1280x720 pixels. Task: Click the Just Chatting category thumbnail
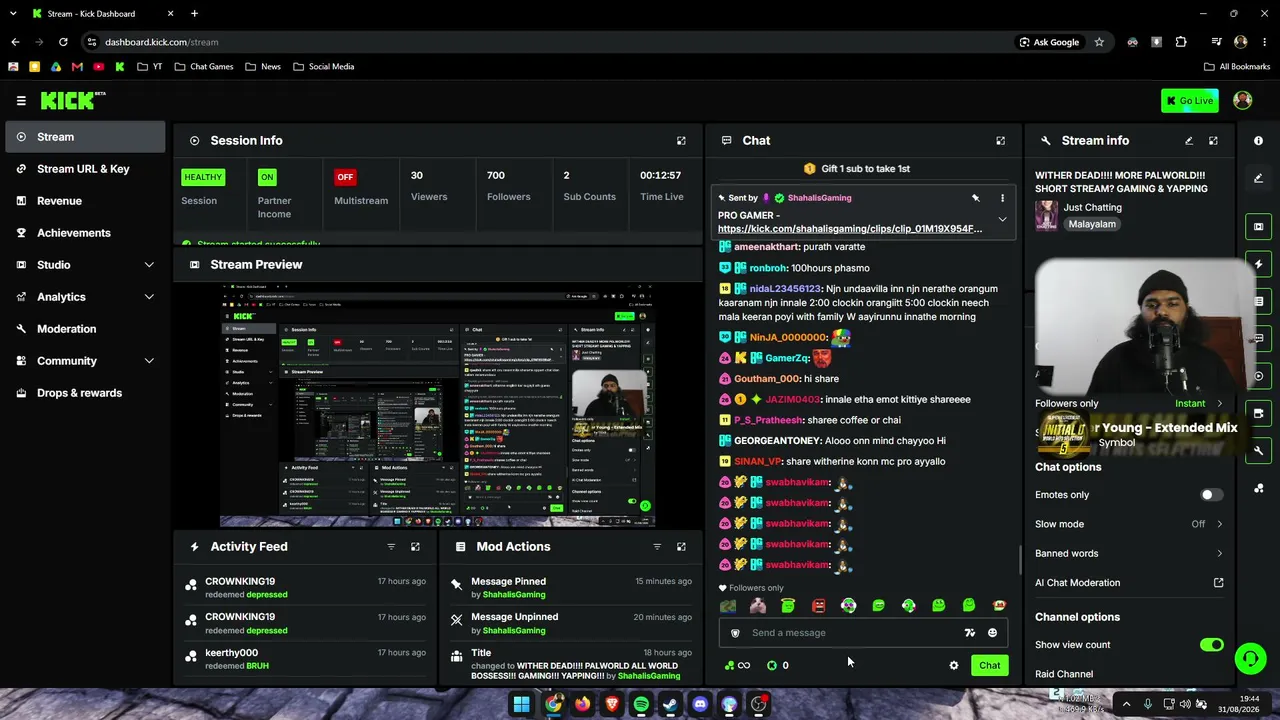click(x=1047, y=216)
